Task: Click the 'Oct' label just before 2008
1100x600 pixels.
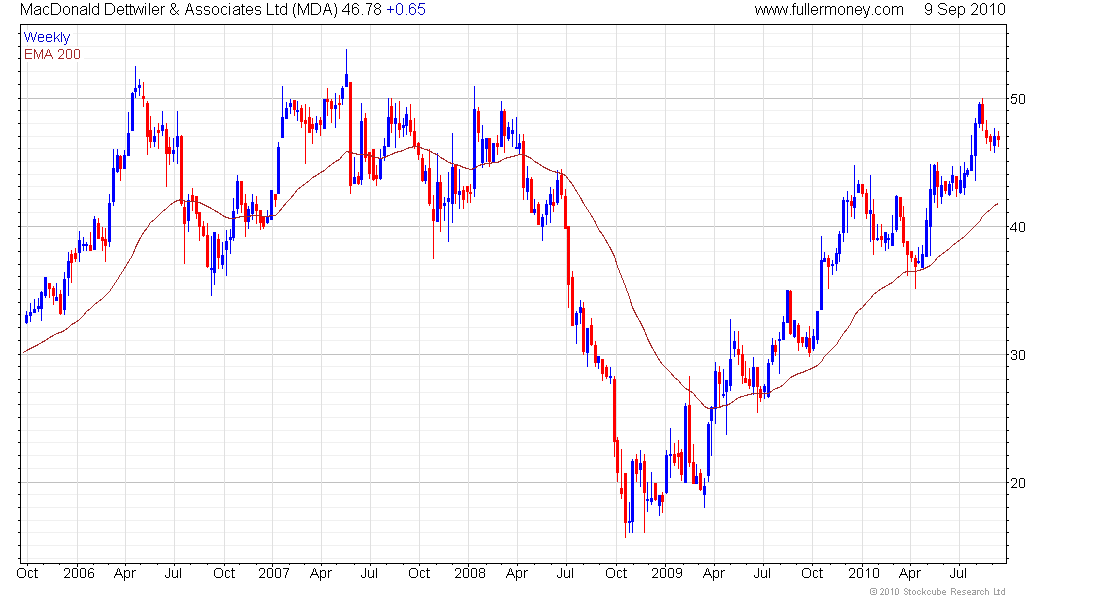Action: click(419, 573)
